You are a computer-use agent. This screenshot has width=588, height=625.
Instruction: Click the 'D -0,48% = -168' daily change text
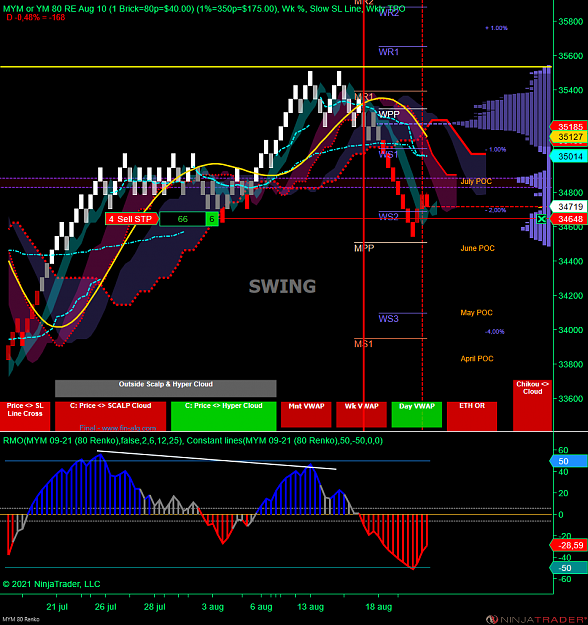(x=36, y=18)
